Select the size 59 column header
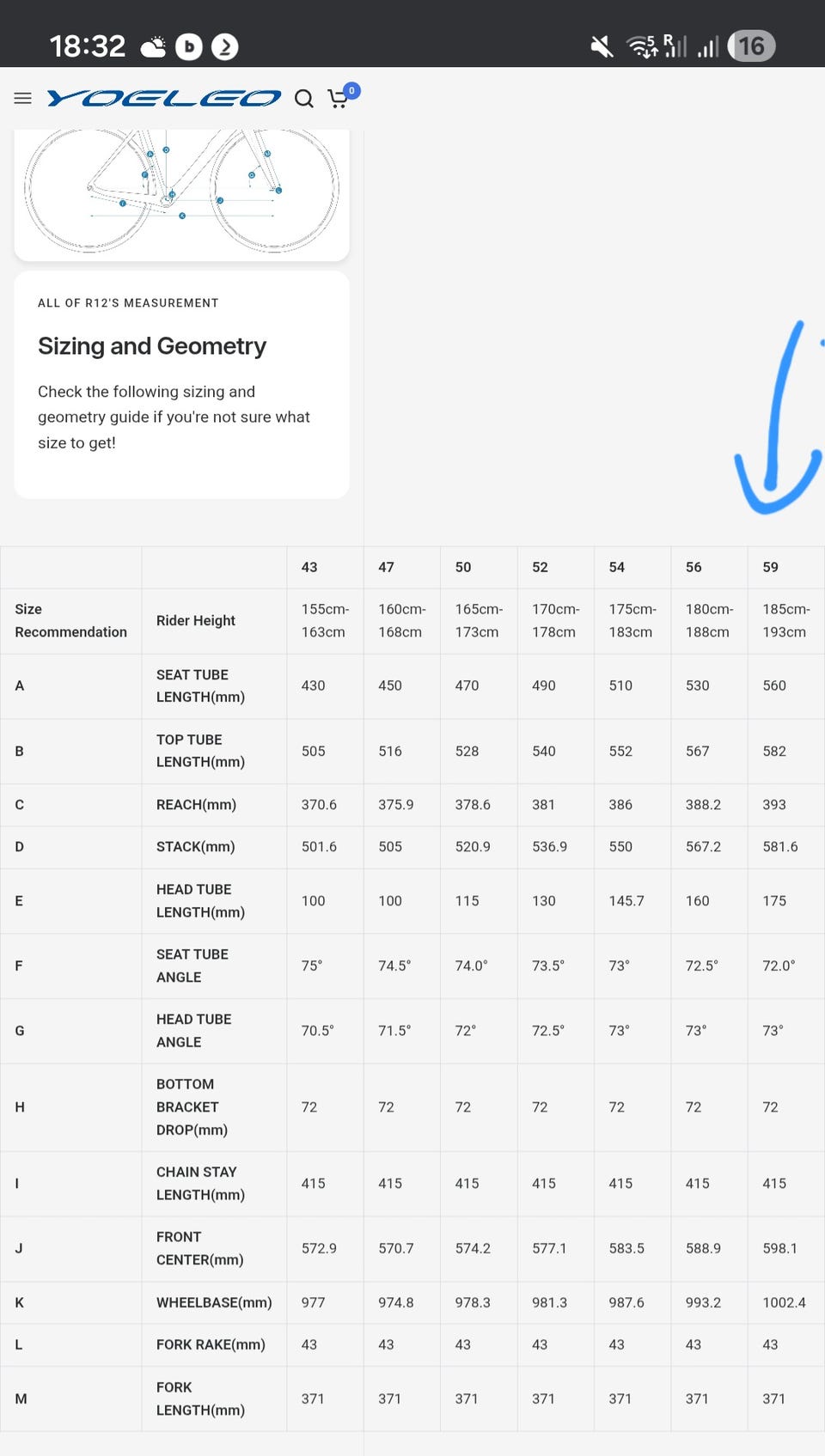The height and width of the screenshot is (1456, 825). tap(771, 567)
